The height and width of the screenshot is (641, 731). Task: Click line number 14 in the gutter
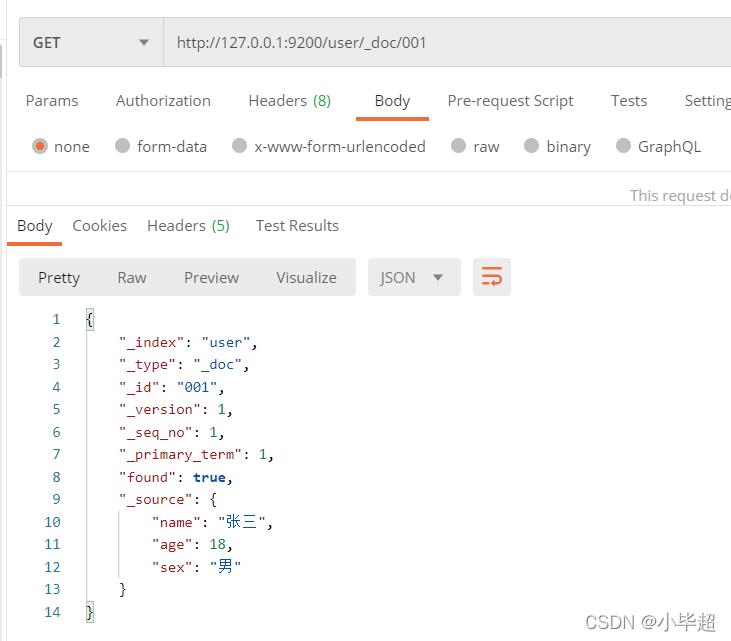(x=52, y=612)
